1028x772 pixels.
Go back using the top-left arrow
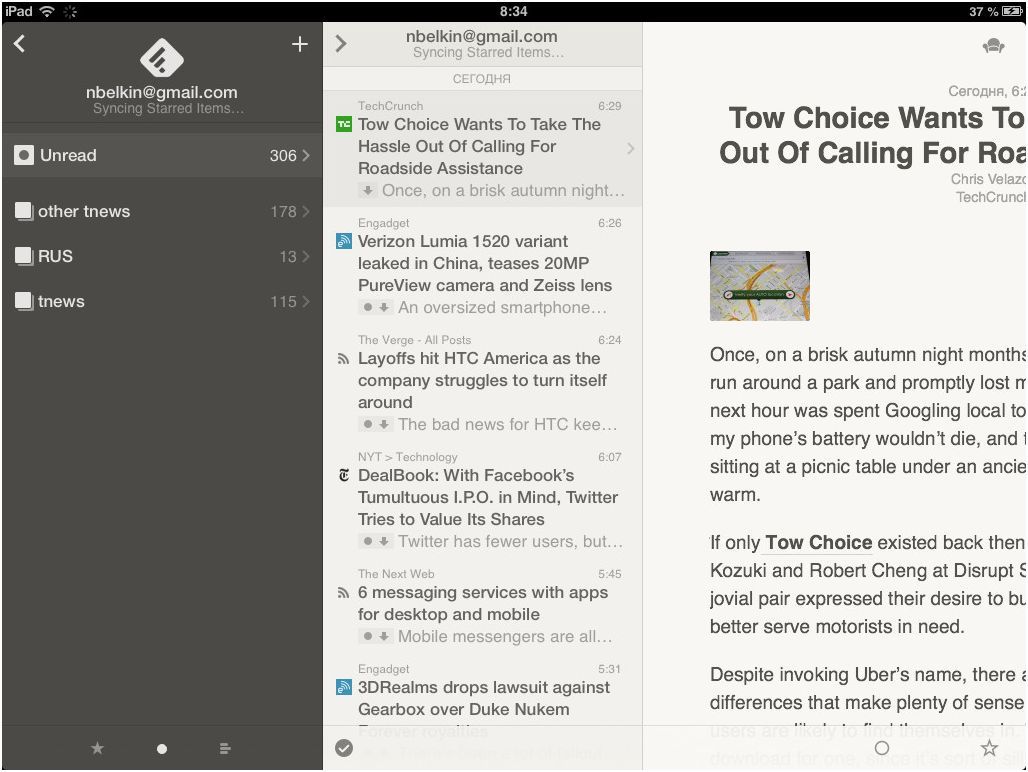click(21, 44)
